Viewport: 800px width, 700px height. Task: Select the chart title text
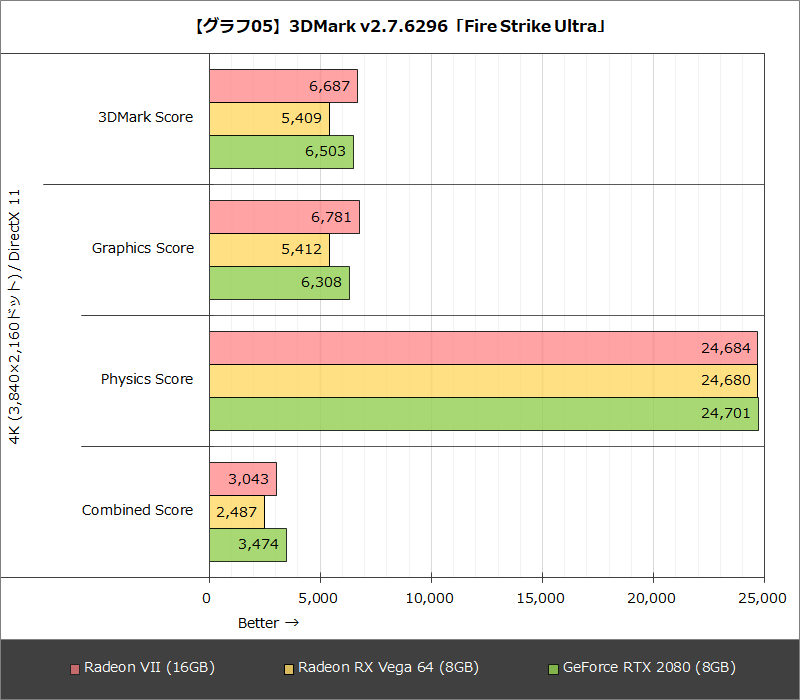[x=400, y=26]
